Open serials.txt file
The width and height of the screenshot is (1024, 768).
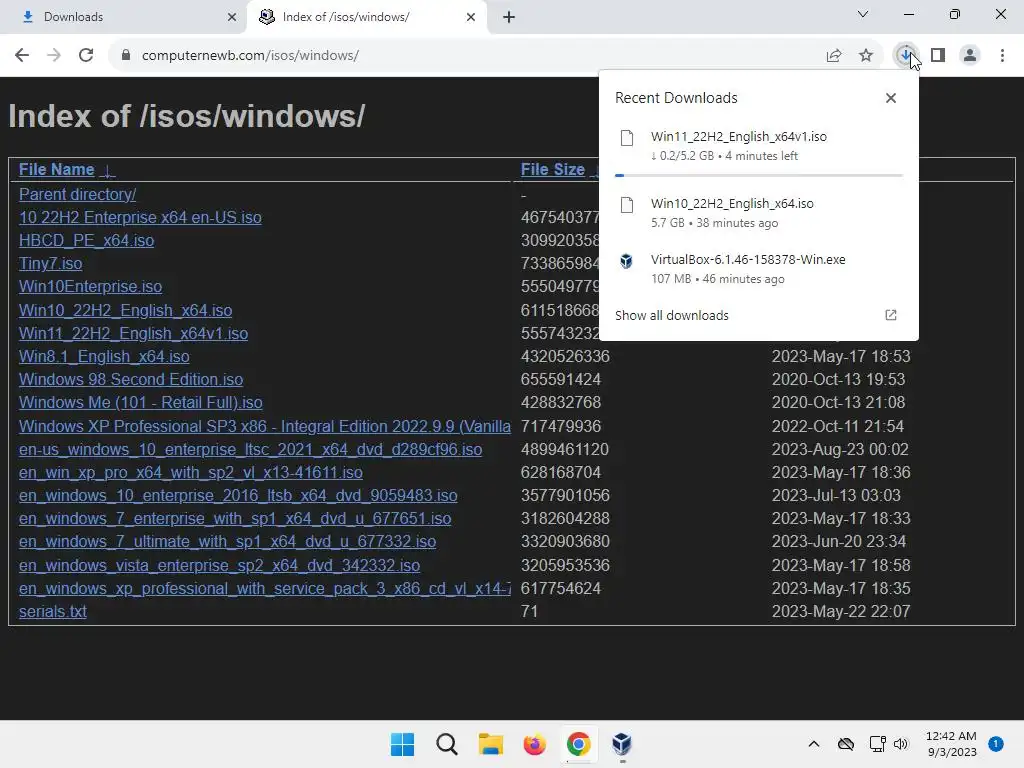(x=52, y=612)
